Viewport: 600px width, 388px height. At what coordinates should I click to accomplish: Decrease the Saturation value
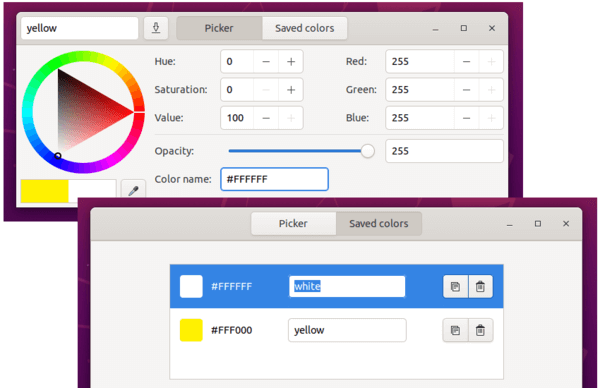click(x=266, y=90)
